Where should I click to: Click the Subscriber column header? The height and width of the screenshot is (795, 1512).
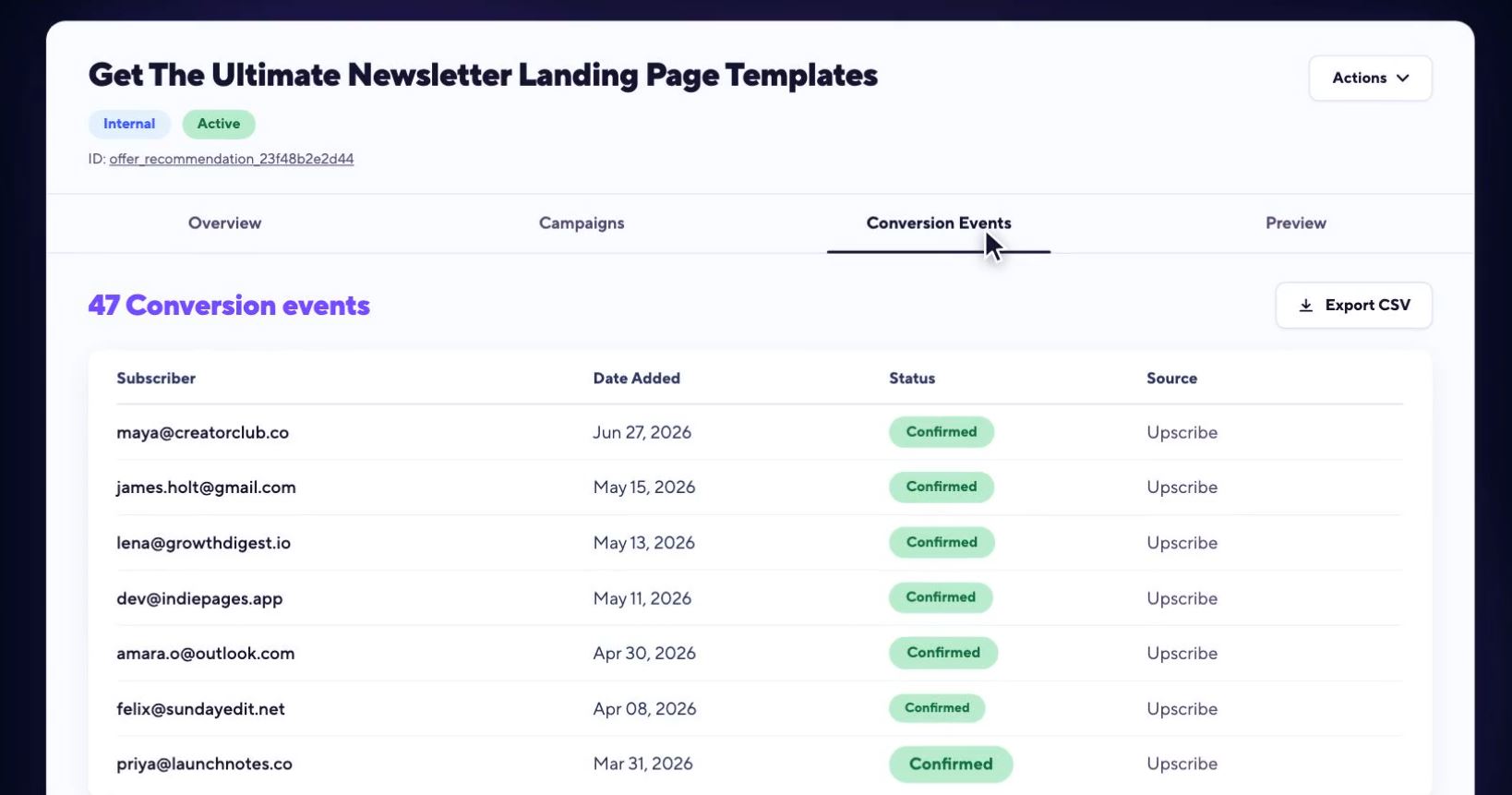[x=156, y=379]
